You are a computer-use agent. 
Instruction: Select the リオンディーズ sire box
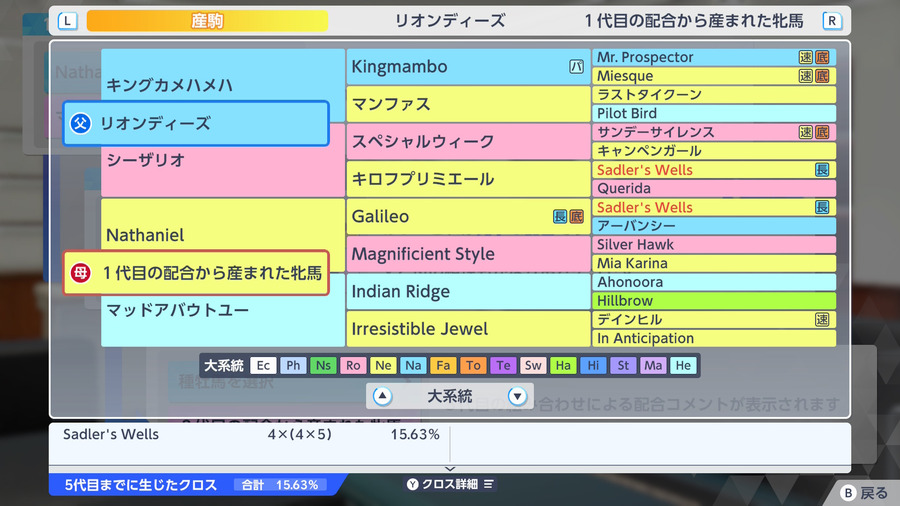tap(196, 123)
